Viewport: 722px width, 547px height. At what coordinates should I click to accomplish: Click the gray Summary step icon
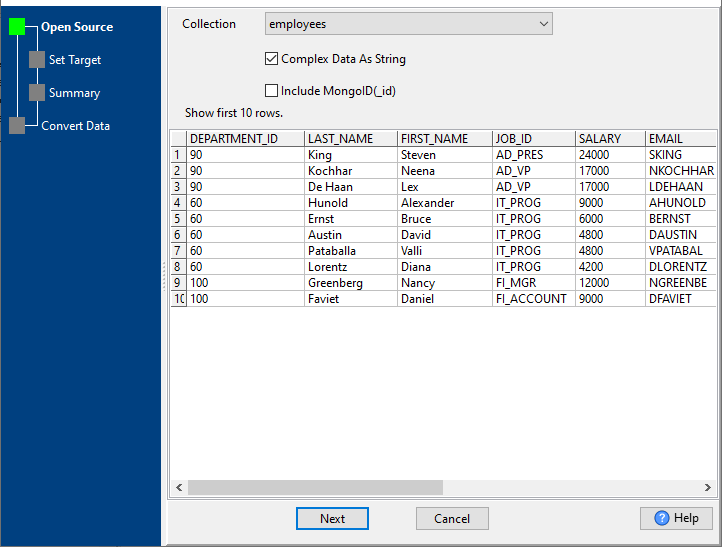pyautogui.click(x=37, y=93)
